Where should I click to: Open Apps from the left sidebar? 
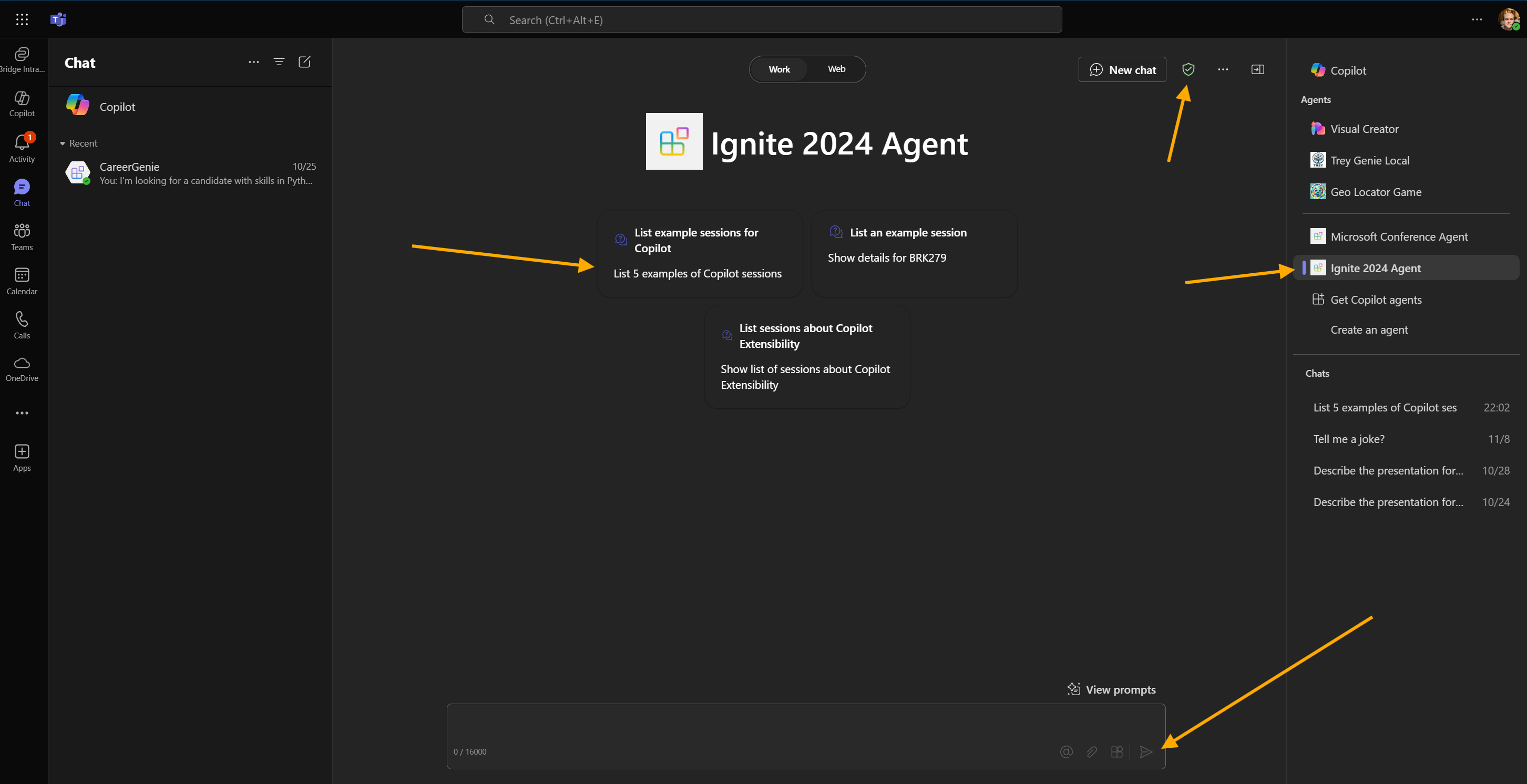point(22,456)
